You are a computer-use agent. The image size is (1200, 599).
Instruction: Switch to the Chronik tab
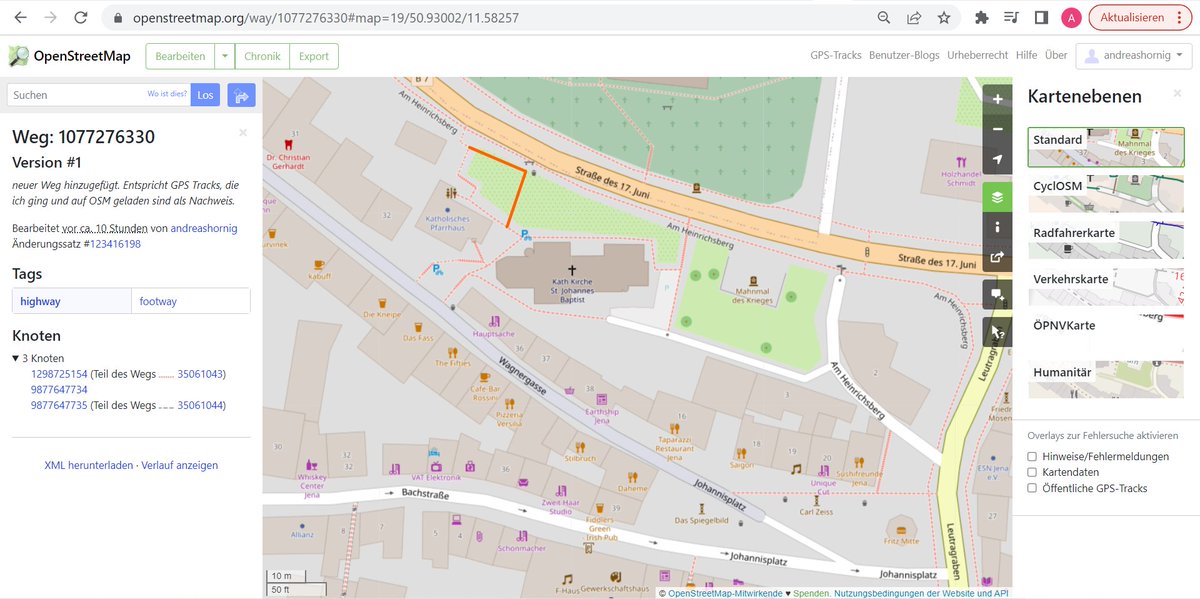[x=262, y=56]
